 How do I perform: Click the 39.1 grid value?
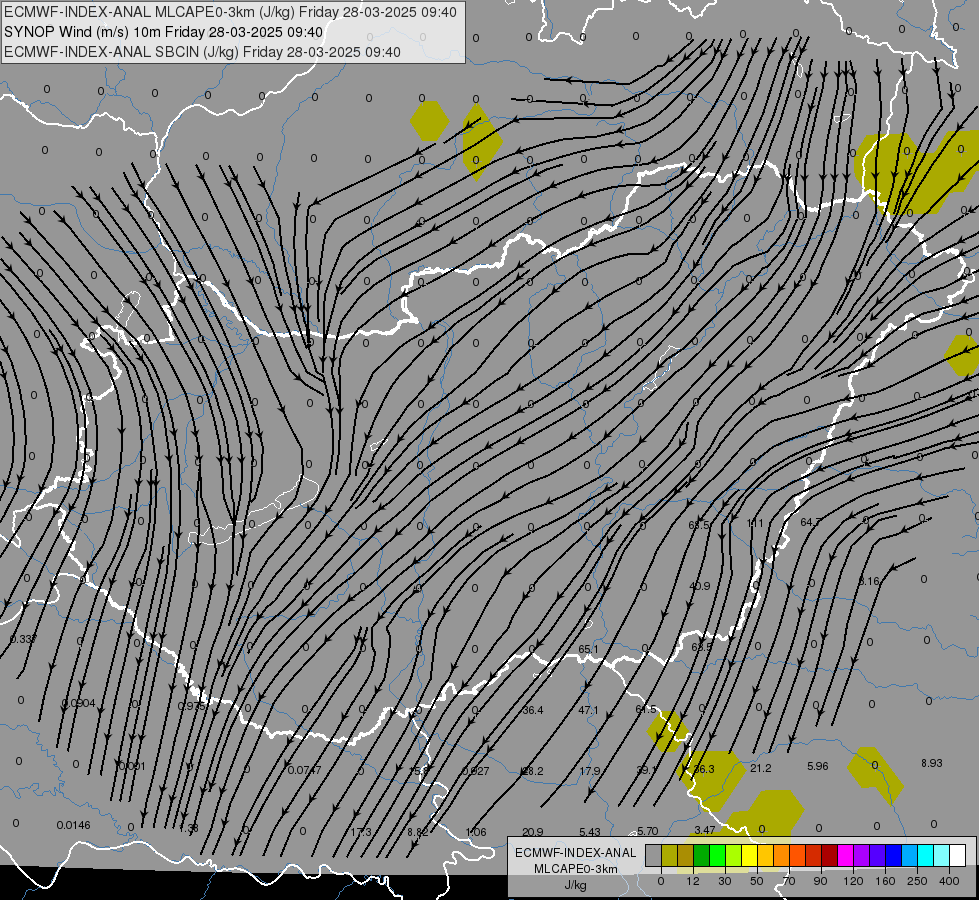coord(646,770)
